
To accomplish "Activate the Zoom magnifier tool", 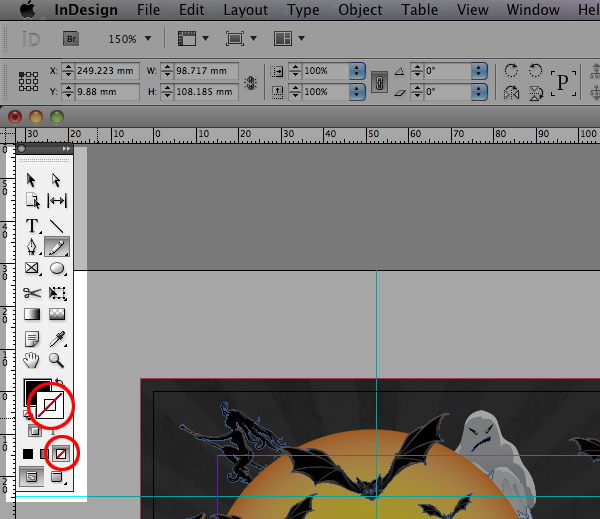I will point(56,361).
